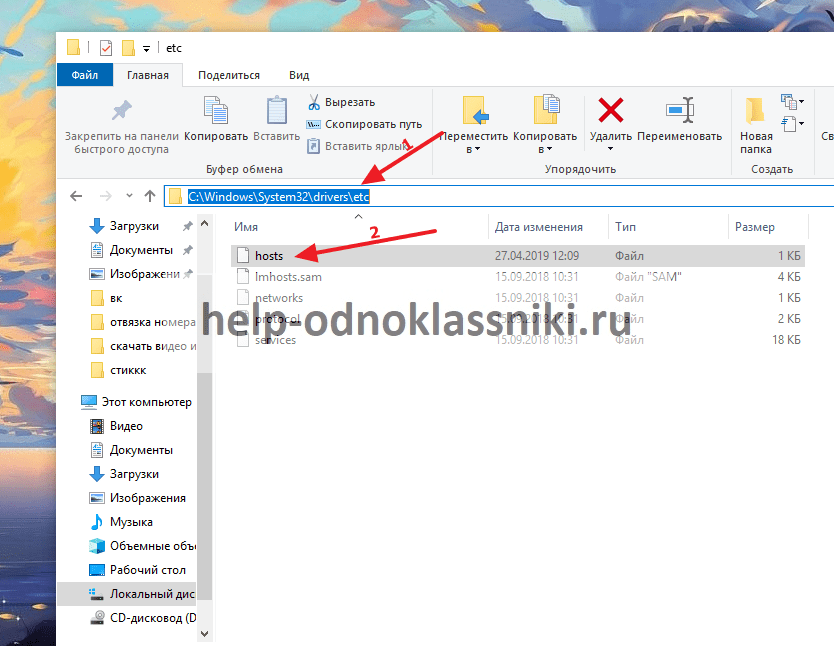This screenshot has width=834, height=646.
Task: Click Paste shortcut (Вставить ярлык)
Action: (x=357, y=146)
